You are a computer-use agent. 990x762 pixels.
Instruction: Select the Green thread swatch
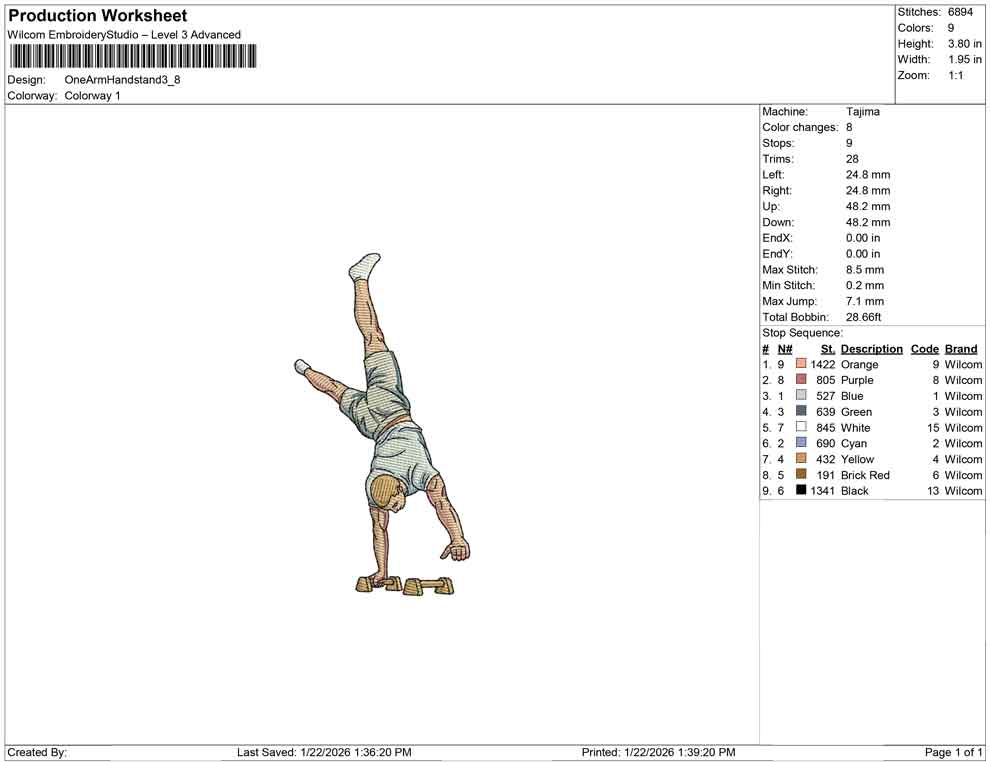click(799, 411)
